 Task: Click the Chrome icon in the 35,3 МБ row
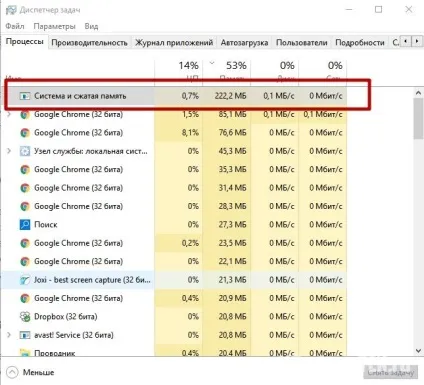(25, 170)
